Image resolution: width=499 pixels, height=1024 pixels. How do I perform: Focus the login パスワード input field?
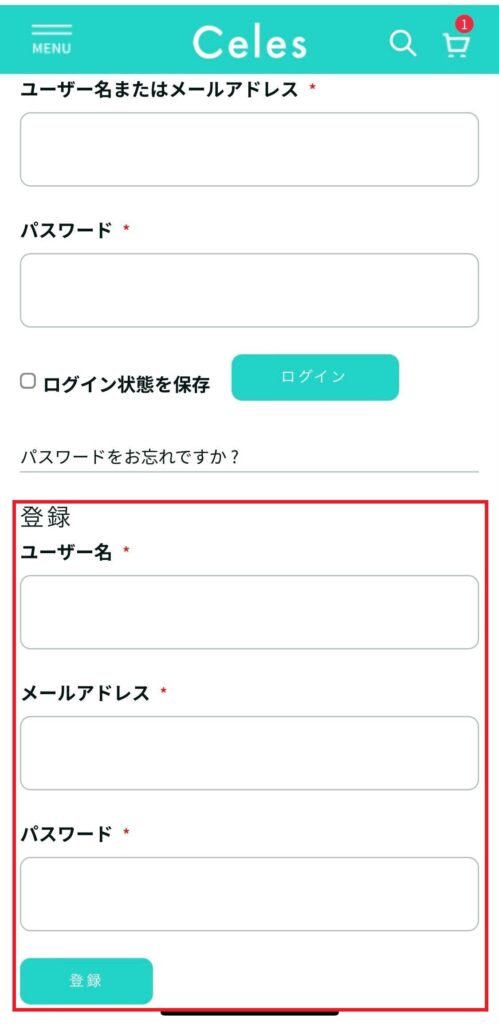click(x=250, y=290)
